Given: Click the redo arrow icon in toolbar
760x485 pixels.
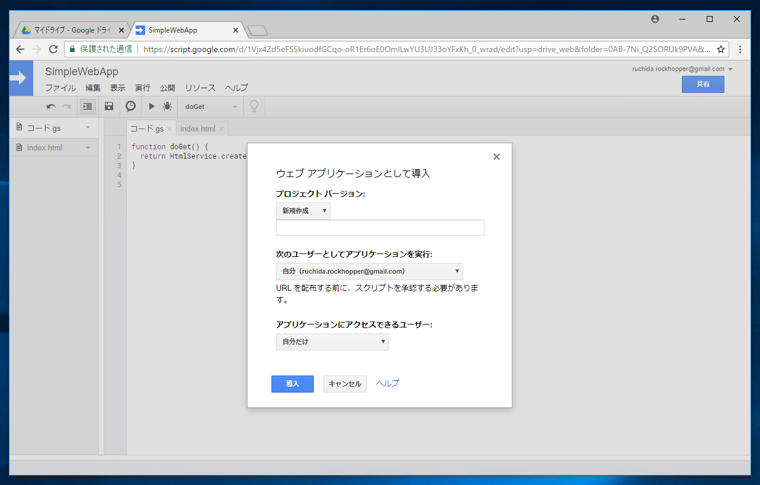Looking at the screenshot, I should [67, 107].
